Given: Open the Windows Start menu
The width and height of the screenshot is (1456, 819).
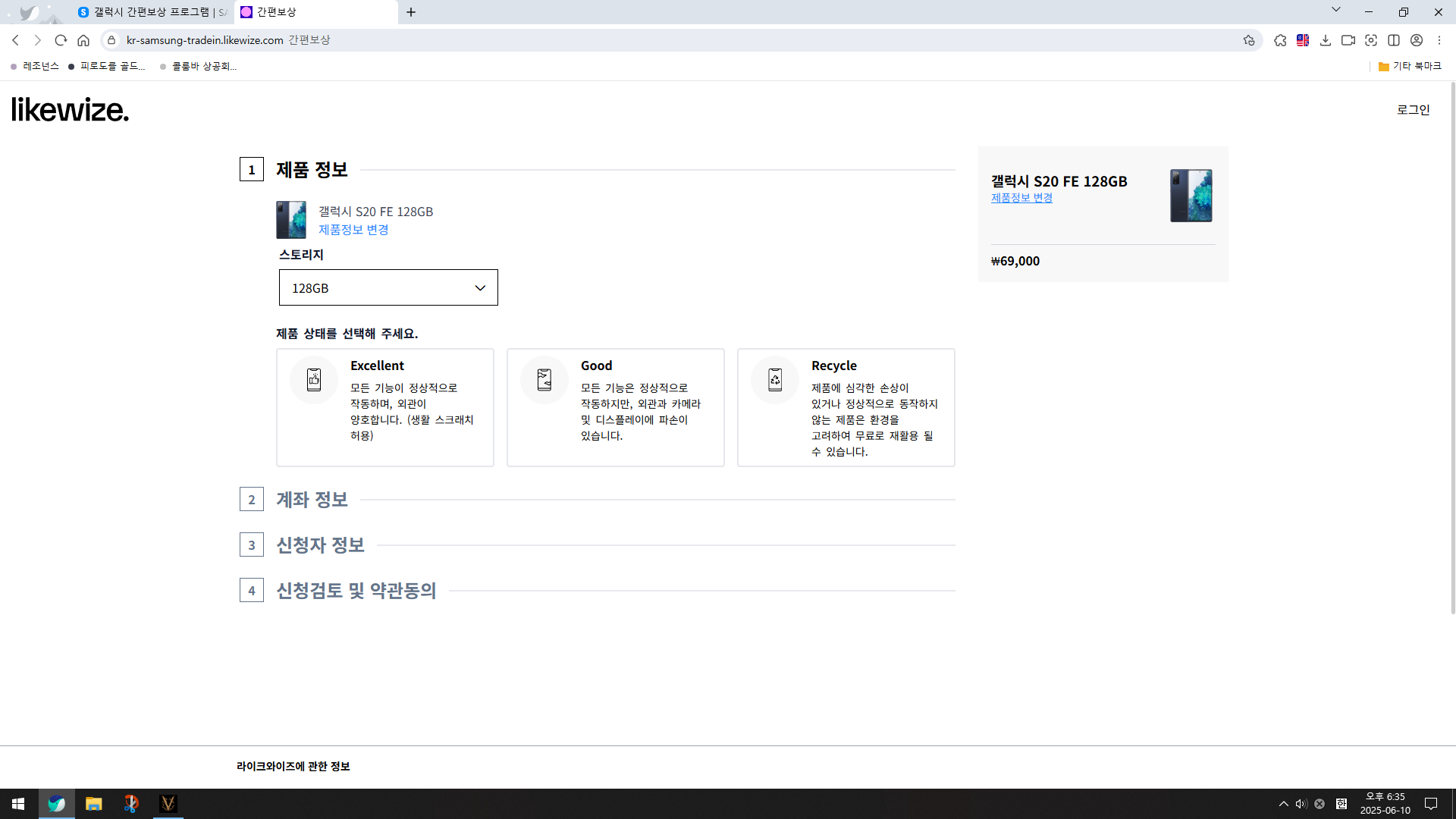Looking at the screenshot, I should (18, 804).
